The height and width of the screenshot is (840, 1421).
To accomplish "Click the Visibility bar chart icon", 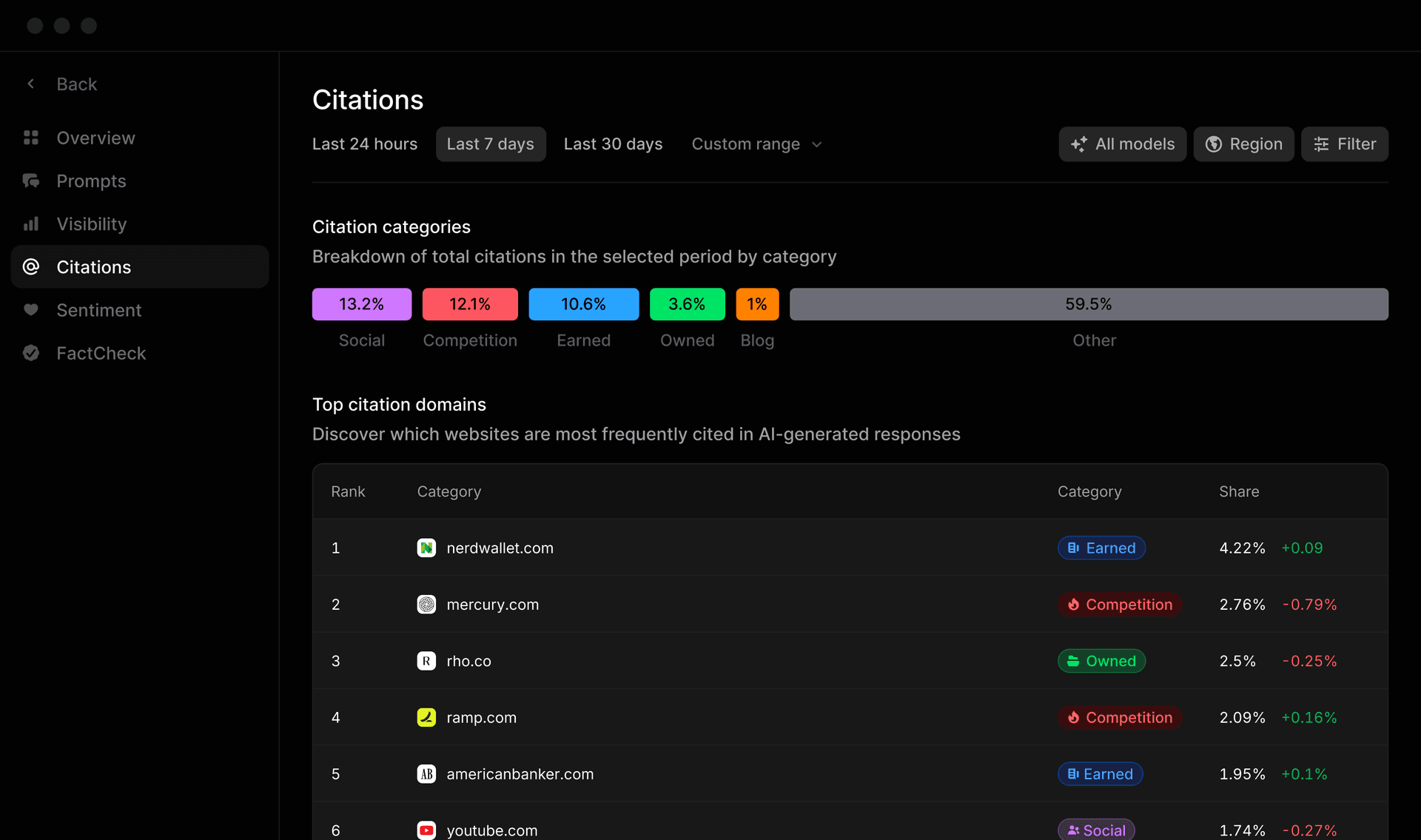I will click(31, 224).
